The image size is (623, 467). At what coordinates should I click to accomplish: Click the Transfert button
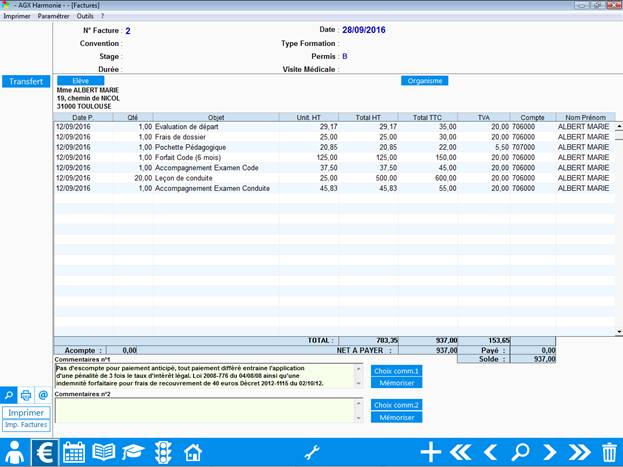click(26, 81)
